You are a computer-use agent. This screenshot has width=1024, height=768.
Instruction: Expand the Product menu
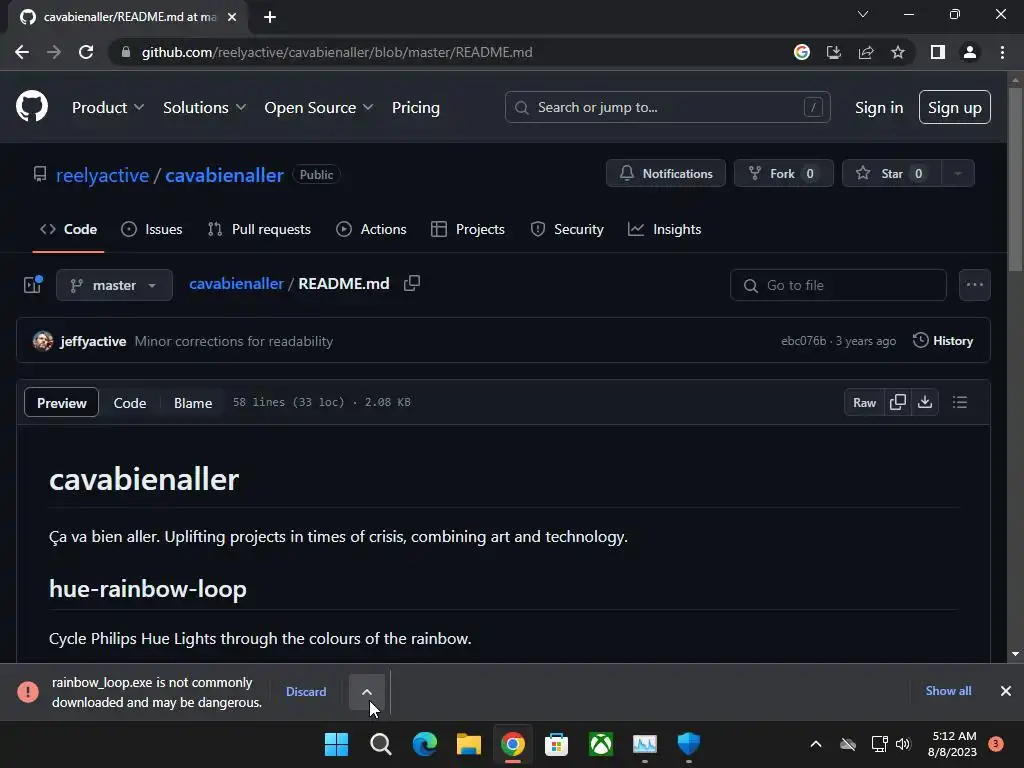tap(108, 108)
